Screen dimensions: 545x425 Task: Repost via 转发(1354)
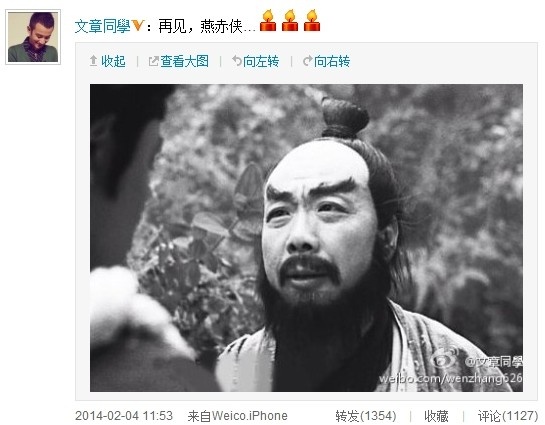point(366,416)
